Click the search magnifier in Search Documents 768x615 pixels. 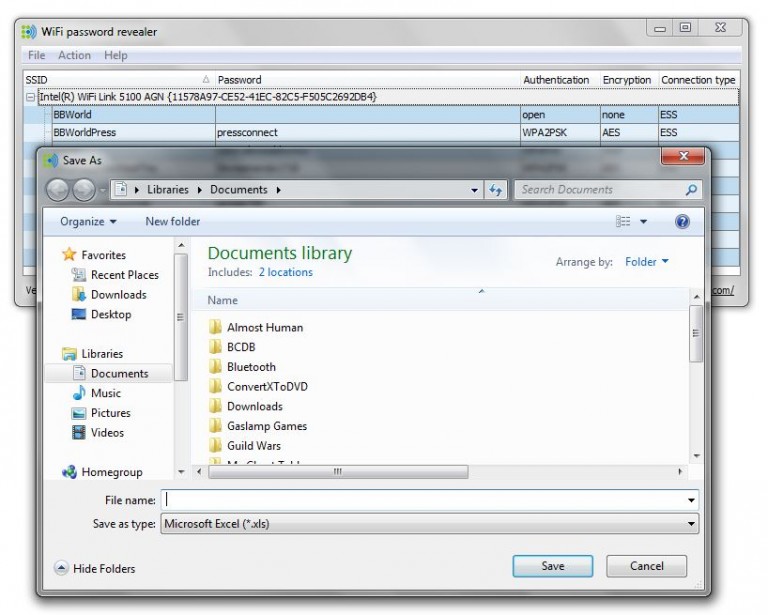click(x=691, y=189)
